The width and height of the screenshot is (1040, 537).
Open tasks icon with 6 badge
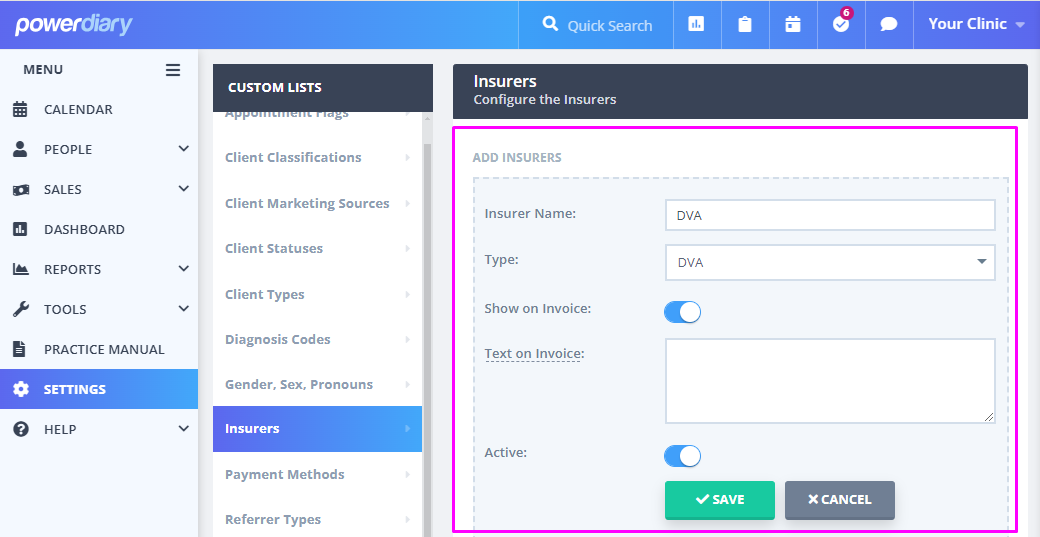[x=840, y=25]
